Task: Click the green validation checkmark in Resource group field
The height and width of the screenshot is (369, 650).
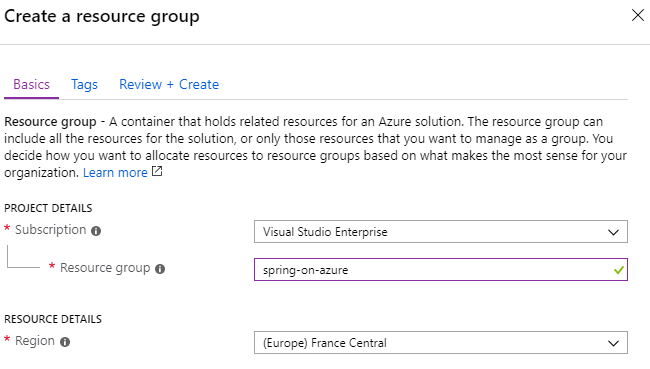Action: pyautogui.click(x=618, y=270)
